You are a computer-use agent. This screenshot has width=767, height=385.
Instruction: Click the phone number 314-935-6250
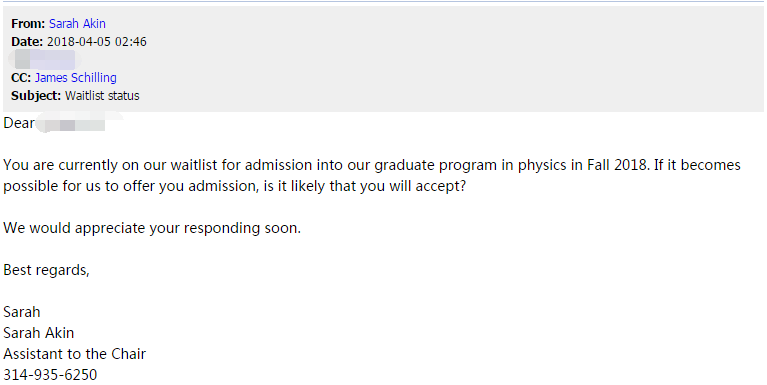(50, 375)
